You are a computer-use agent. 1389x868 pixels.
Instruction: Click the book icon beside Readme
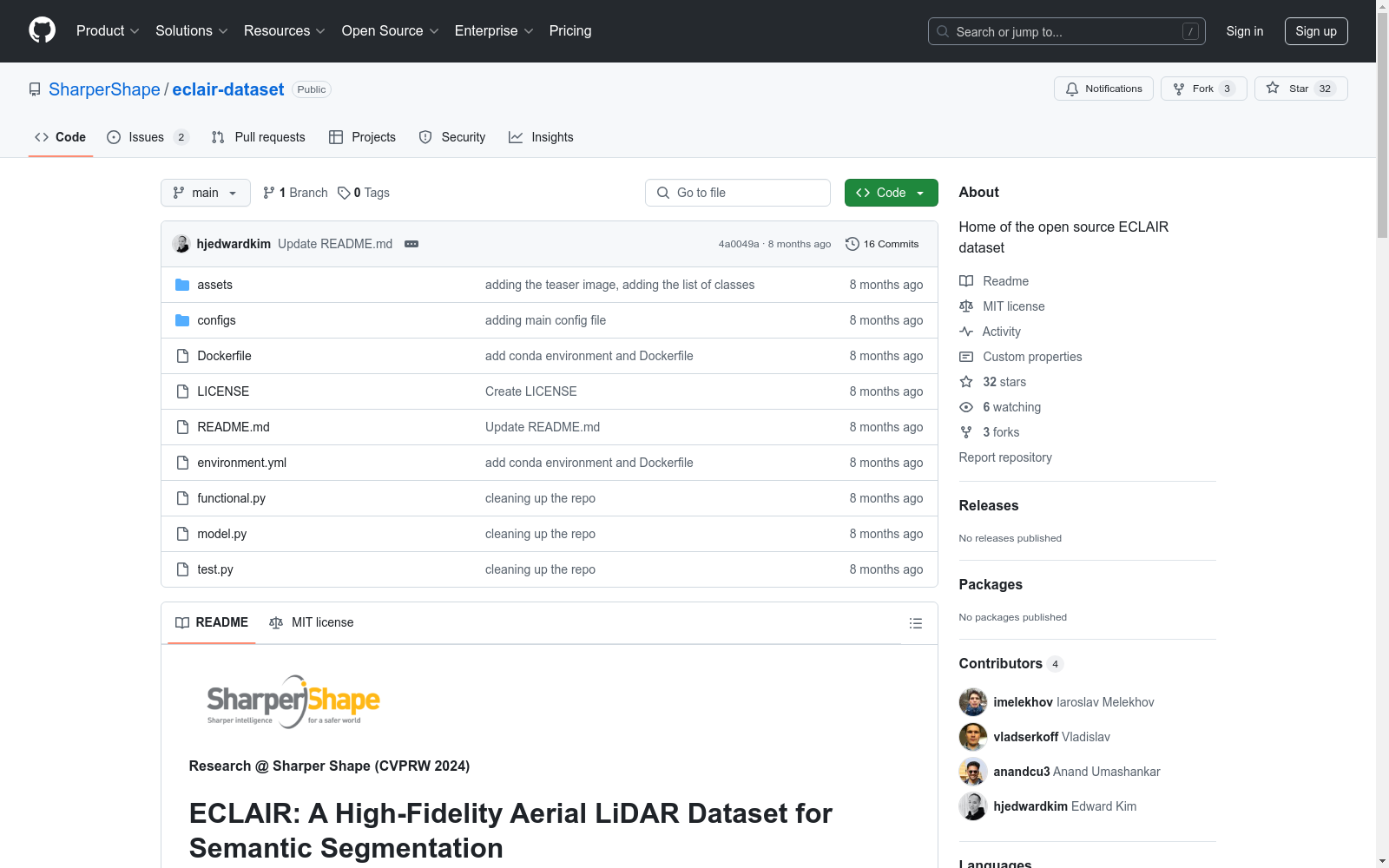[x=966, y=281]
